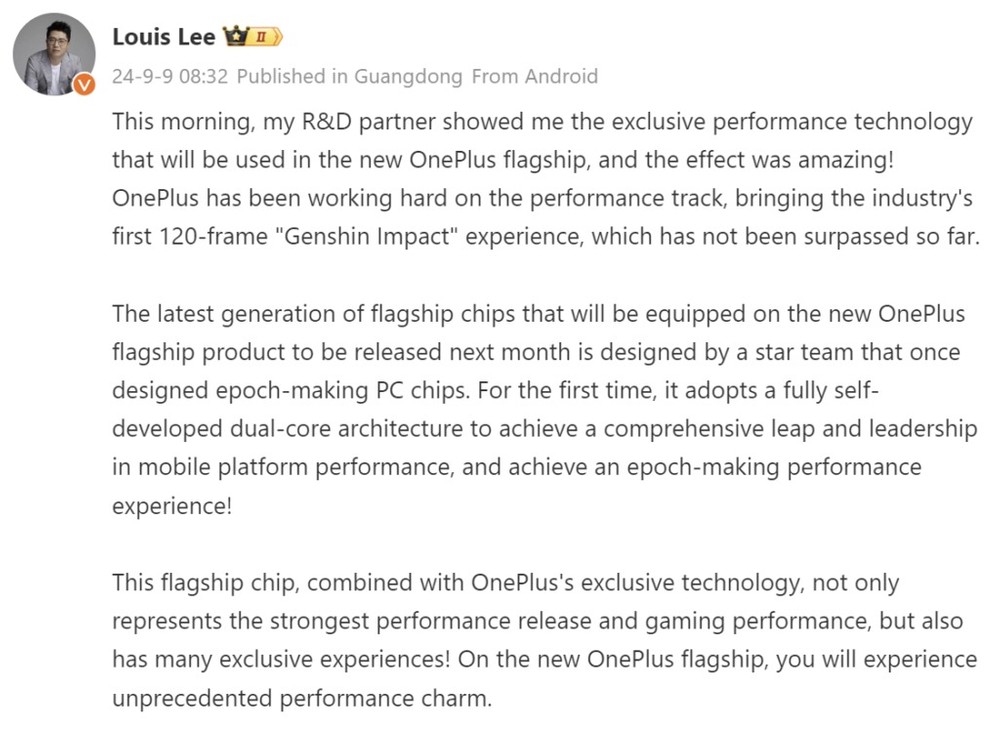Image resolution: width=1000 pixels, height=734 pixels.
Task: Click the 24-9-9 08:32 post timestamp
Action: click(170, 76)
